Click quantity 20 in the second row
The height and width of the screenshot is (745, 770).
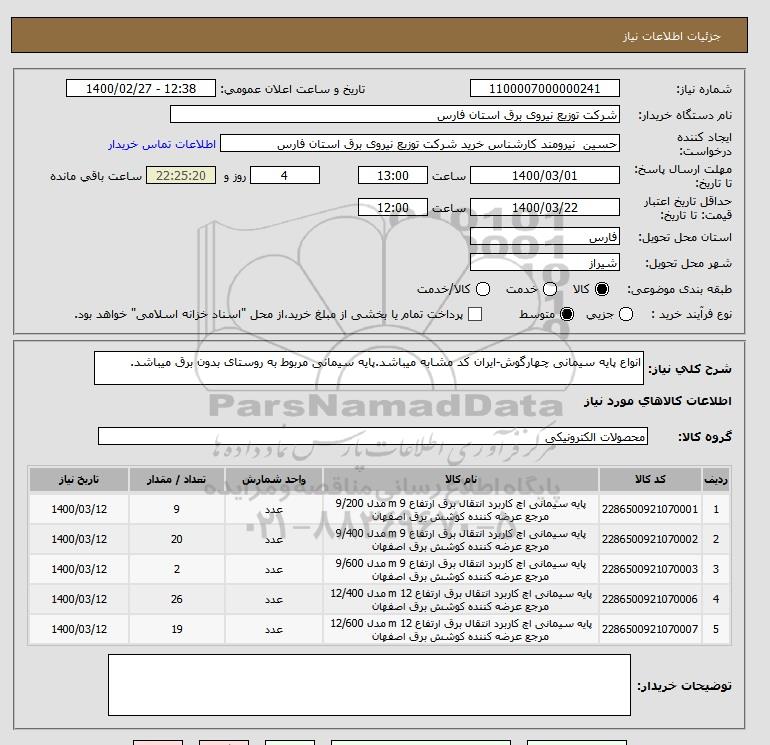176,539
